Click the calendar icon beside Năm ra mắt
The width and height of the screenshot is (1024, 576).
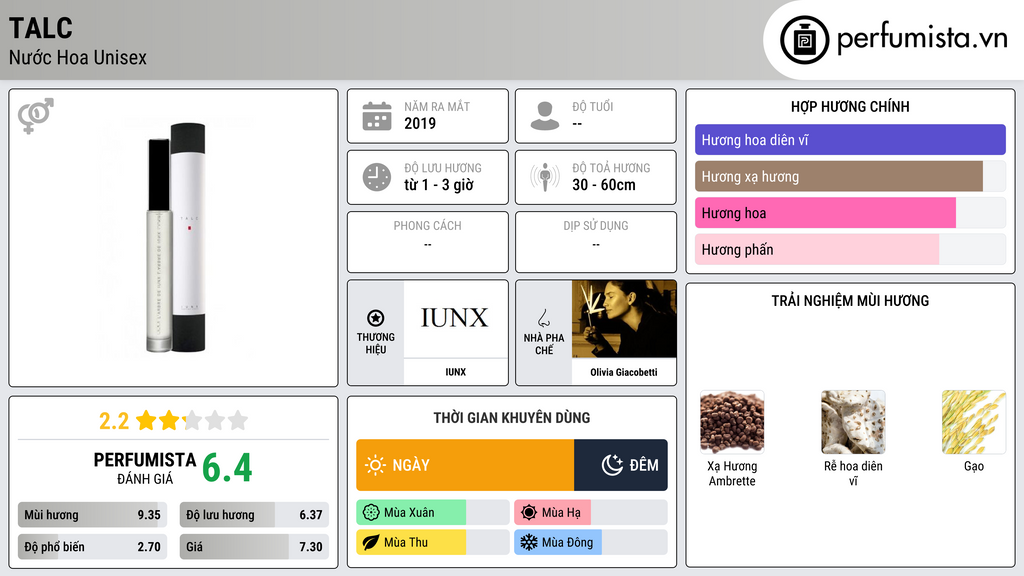click(377, 116)
